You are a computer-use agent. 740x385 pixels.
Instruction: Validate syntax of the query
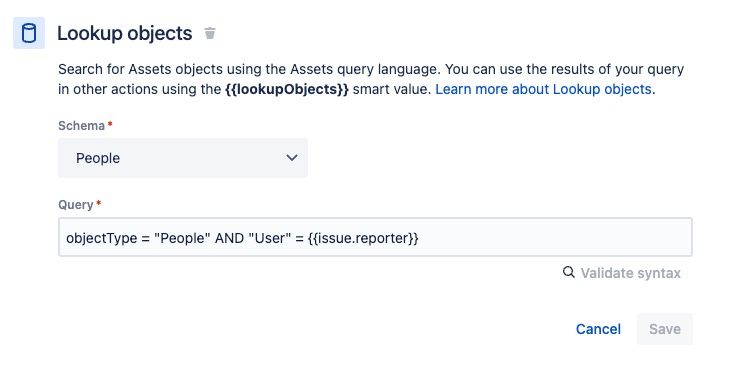pyautogui.click(x=631, y=273)
